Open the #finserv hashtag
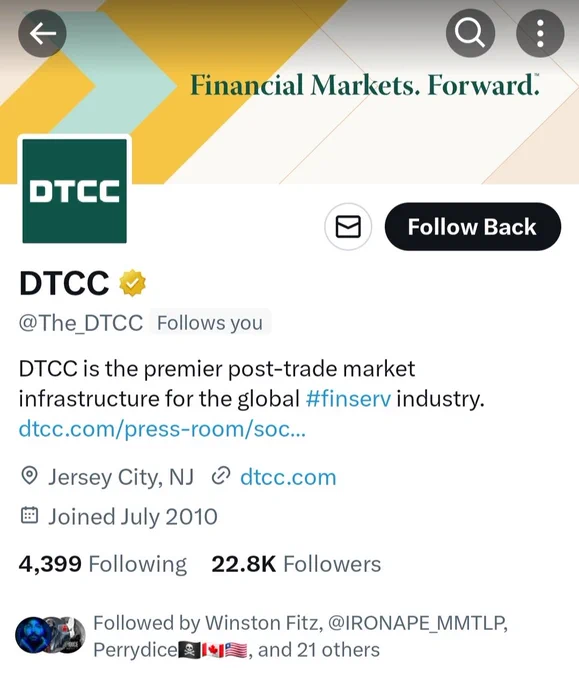 pos(348,399)
